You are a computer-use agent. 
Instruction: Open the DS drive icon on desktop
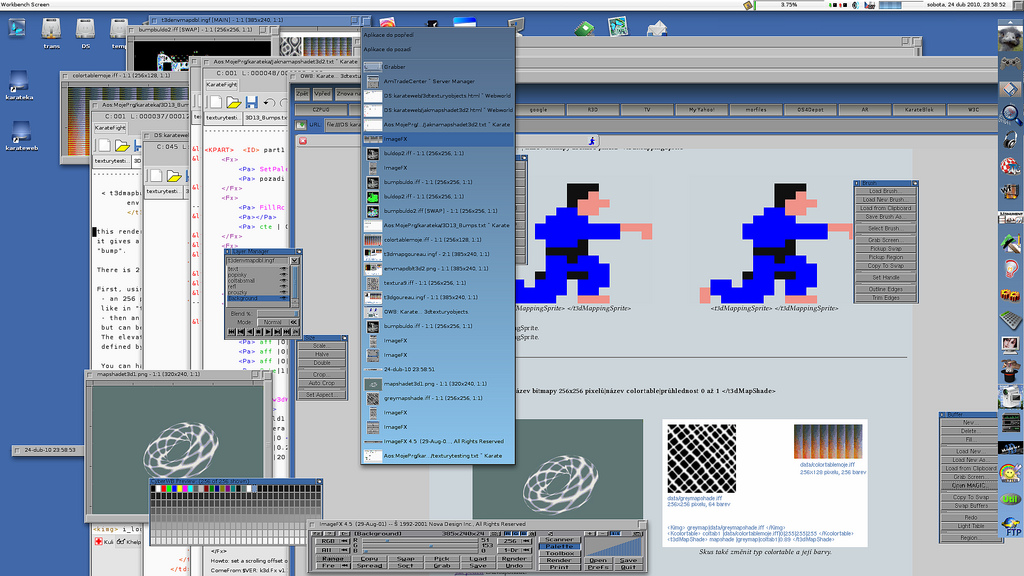(86, 30)
